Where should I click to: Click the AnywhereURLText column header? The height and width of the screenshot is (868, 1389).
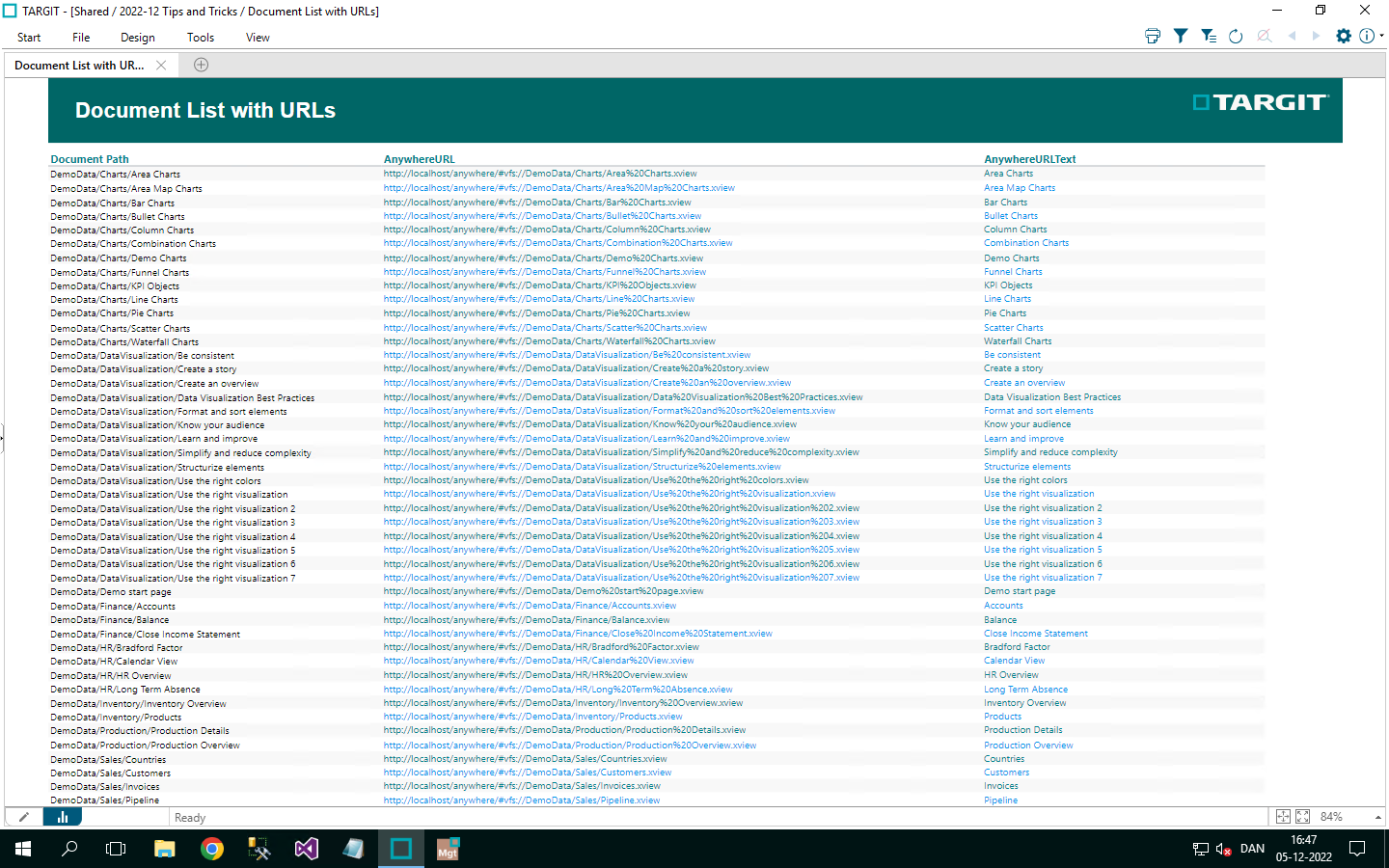(1030, 159)
